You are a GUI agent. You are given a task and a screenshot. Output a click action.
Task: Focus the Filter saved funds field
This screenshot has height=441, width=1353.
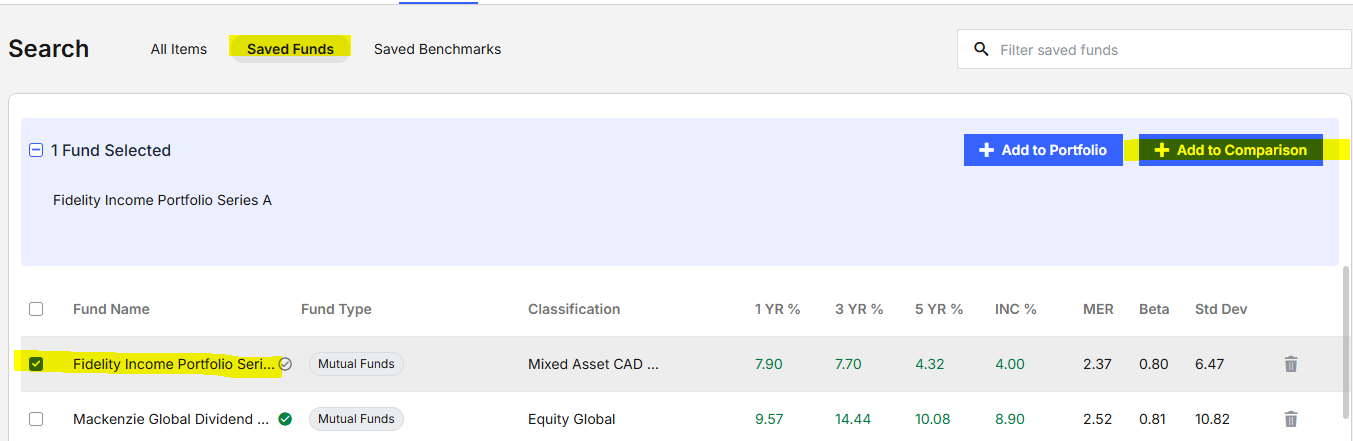[1154, 49]
